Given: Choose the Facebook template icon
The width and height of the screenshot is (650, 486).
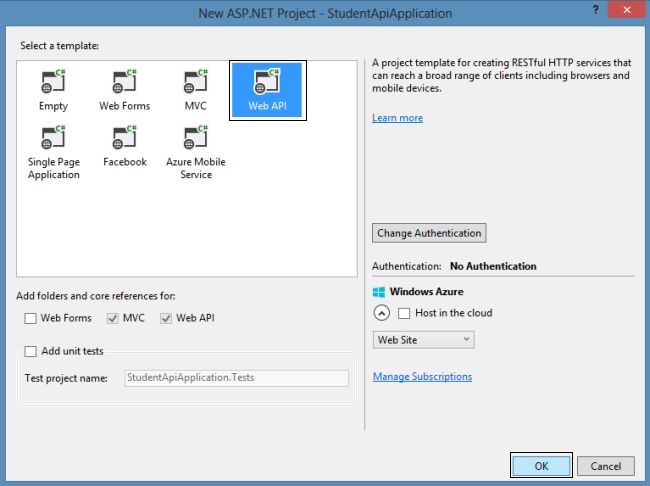Looking at the screenshot, I should point(124,138).
